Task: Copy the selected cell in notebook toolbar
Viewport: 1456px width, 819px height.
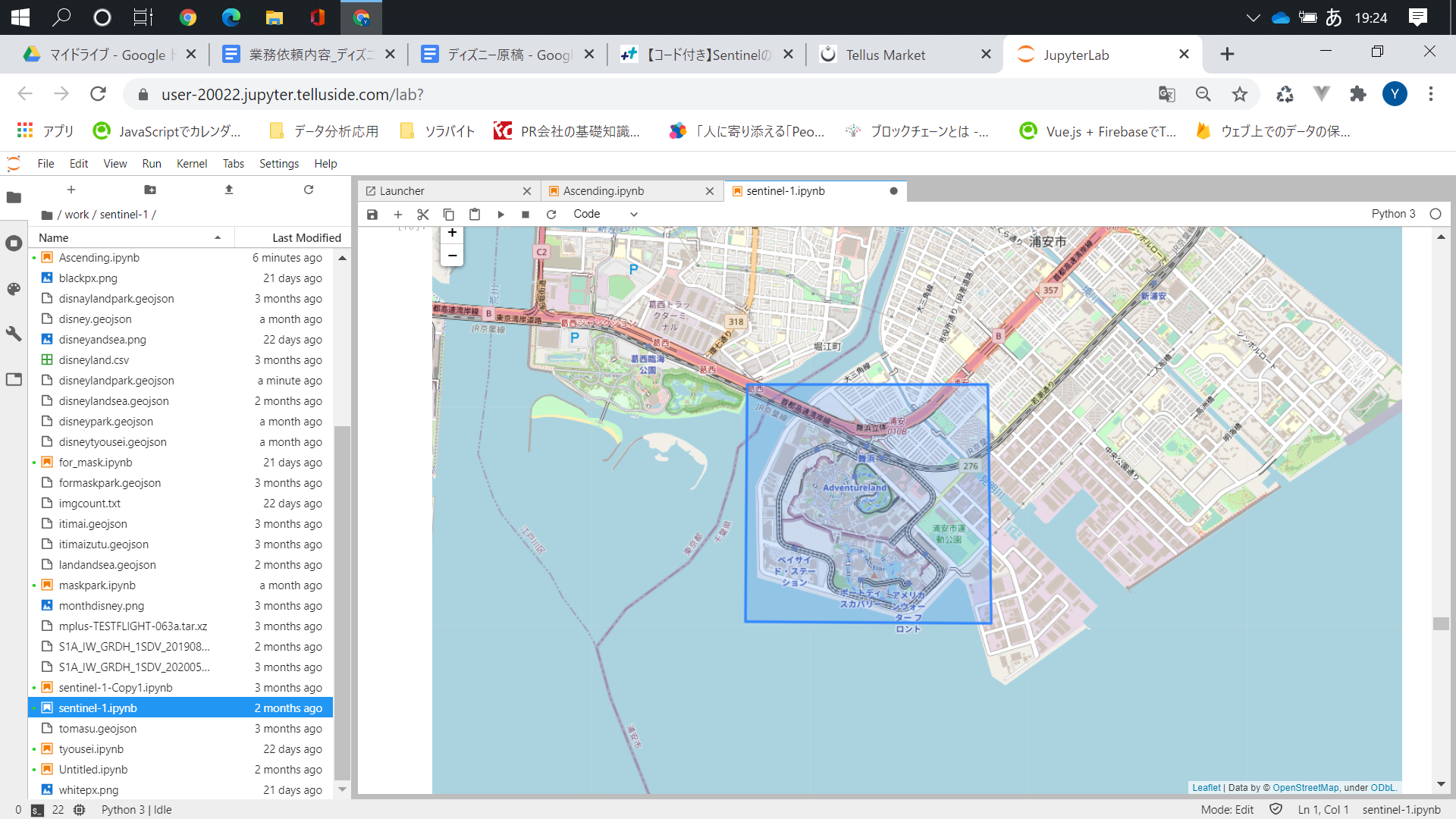Action: point(449,215)
